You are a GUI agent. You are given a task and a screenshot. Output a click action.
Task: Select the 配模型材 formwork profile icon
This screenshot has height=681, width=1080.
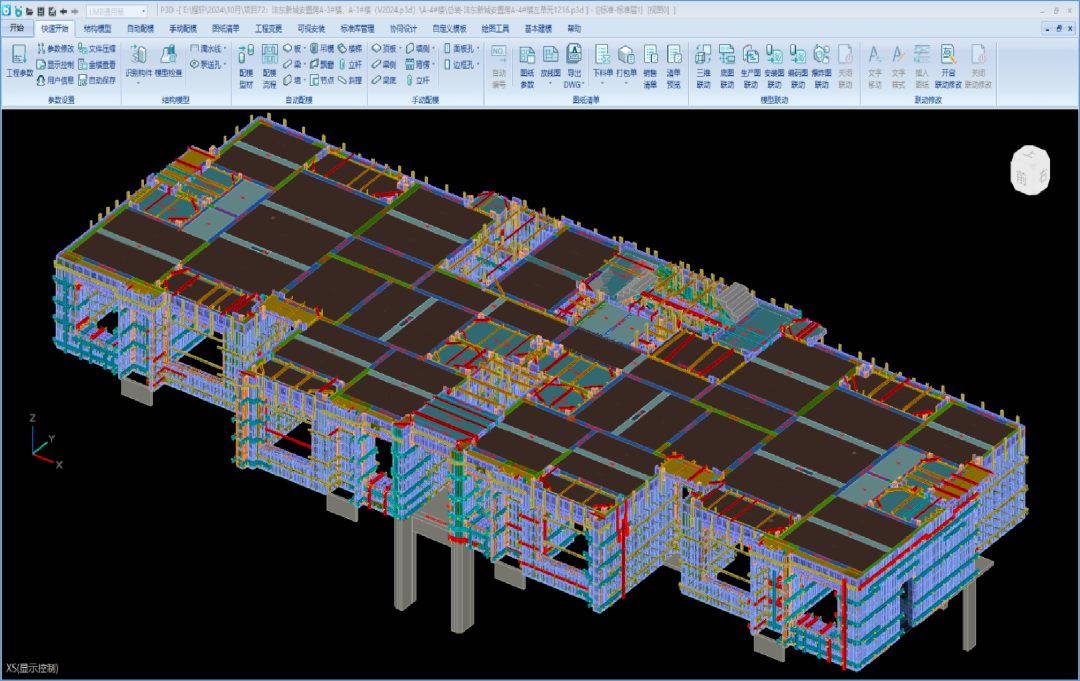click(246, 66)
